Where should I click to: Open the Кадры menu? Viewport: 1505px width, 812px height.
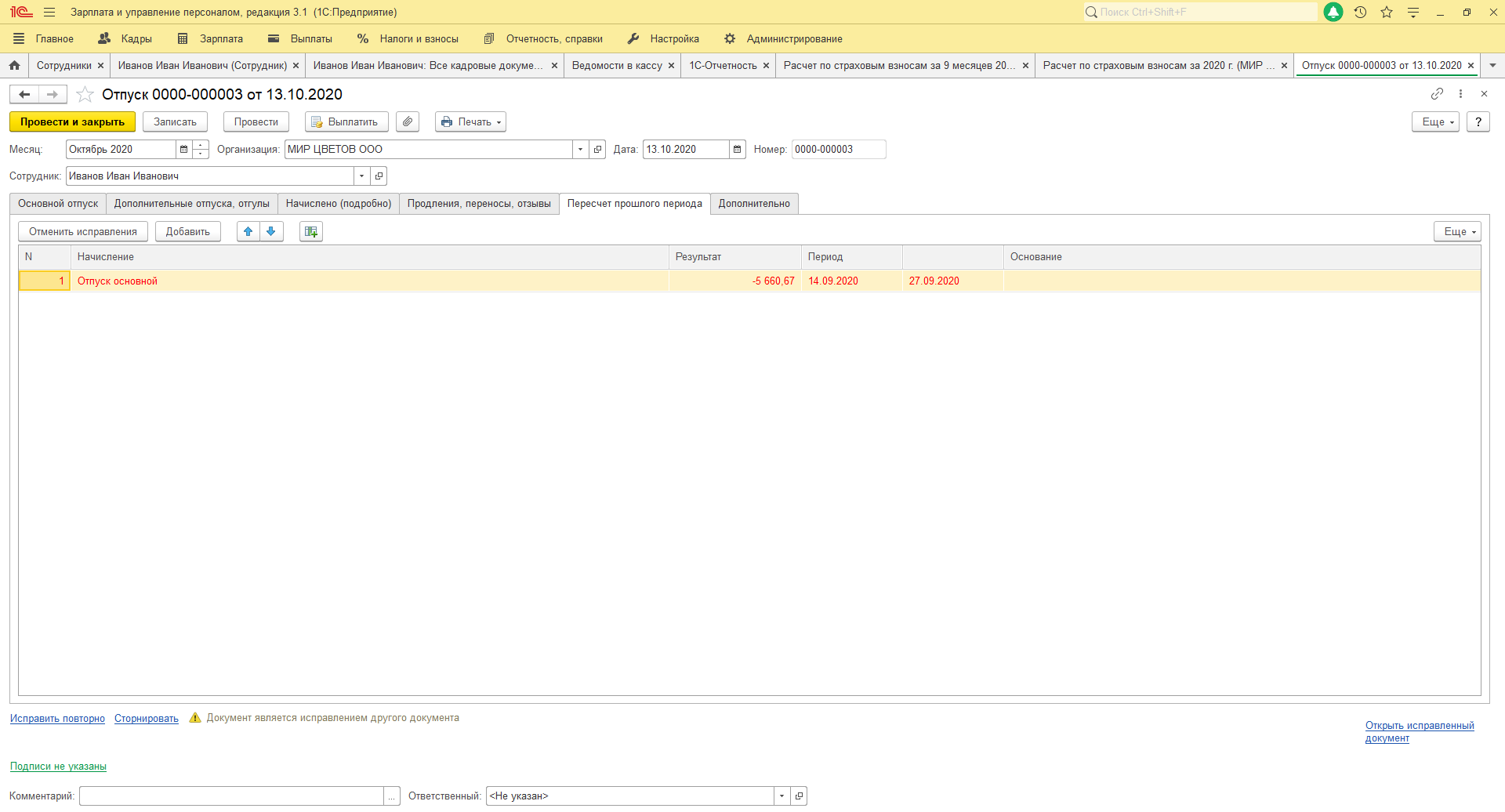tap(125, 38)
